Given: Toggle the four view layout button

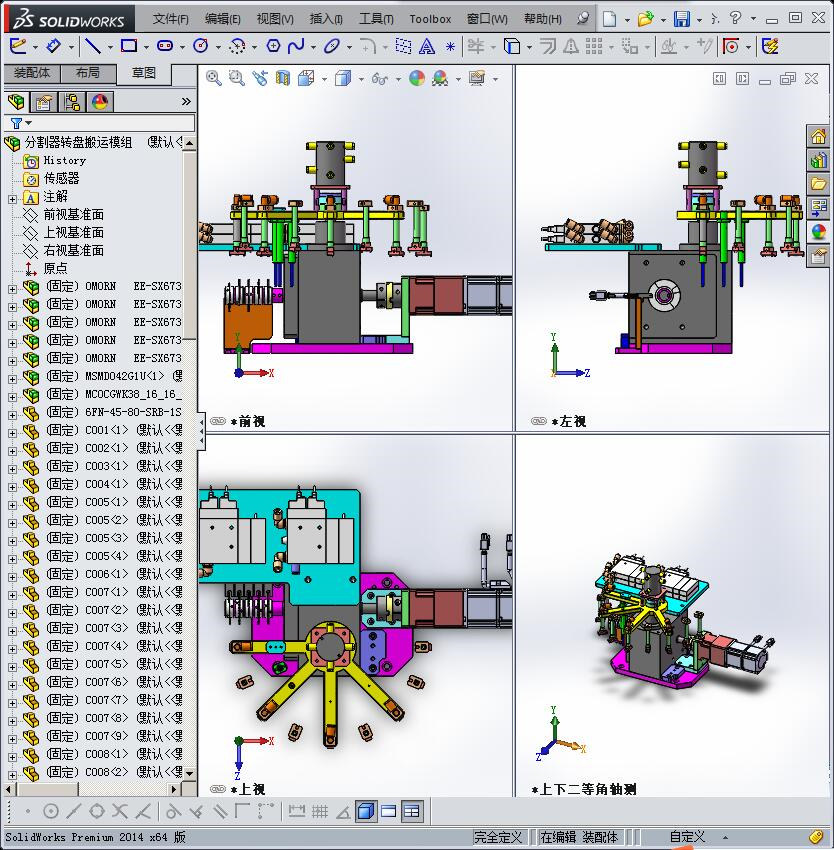Looking at the screenshot, I should [412, 811].
